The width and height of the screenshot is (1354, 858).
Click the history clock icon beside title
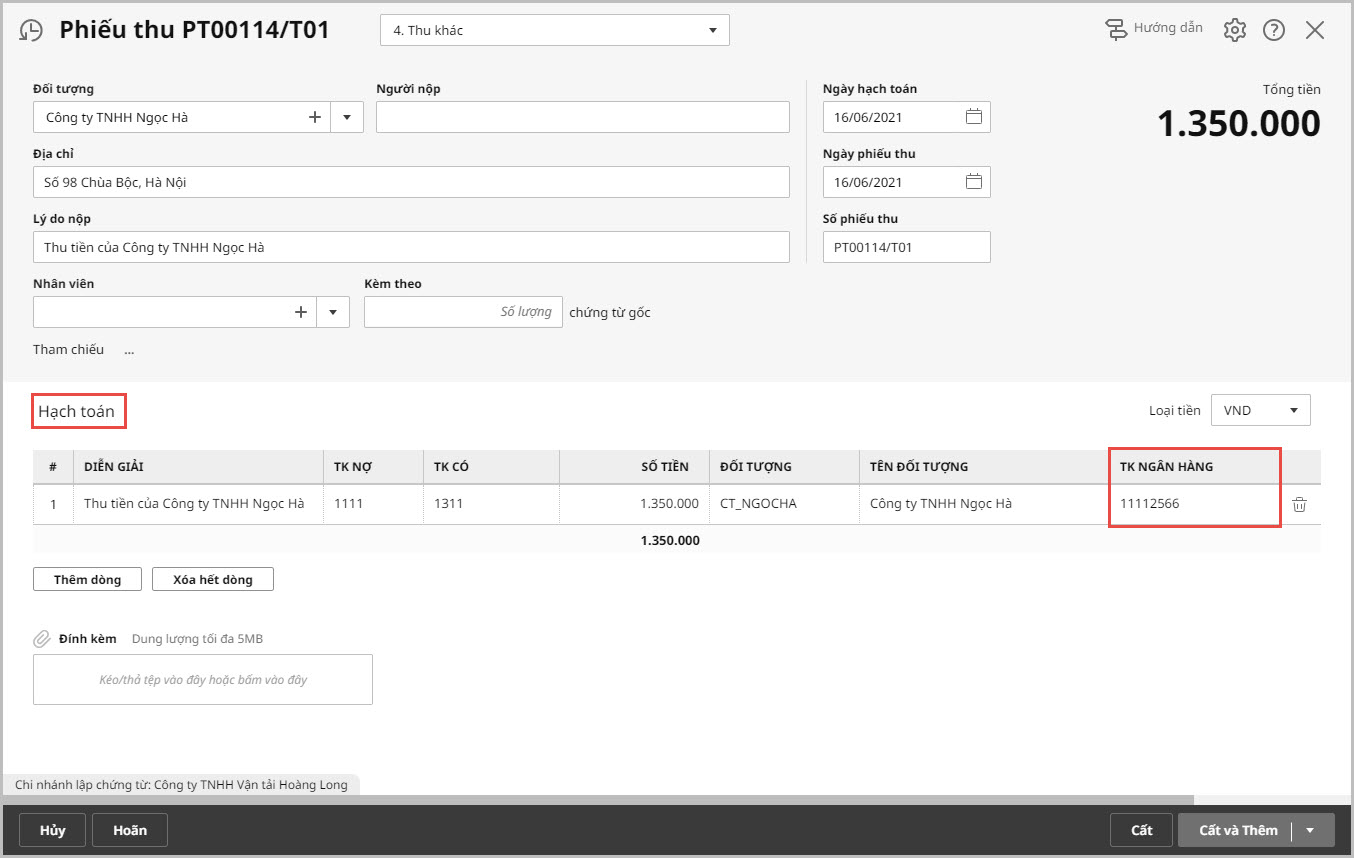[x=31, y=31]
